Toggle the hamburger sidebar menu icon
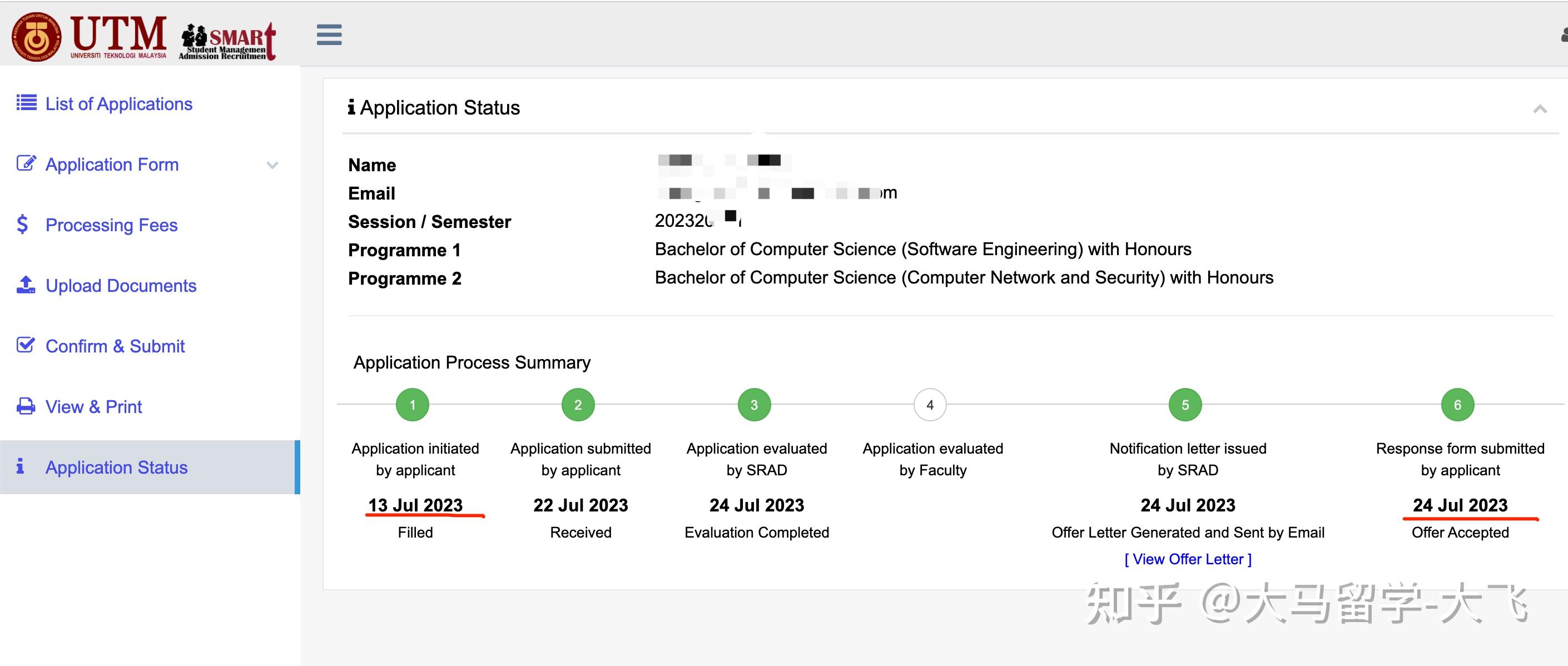1568x666 pixels. coord(329,34)
